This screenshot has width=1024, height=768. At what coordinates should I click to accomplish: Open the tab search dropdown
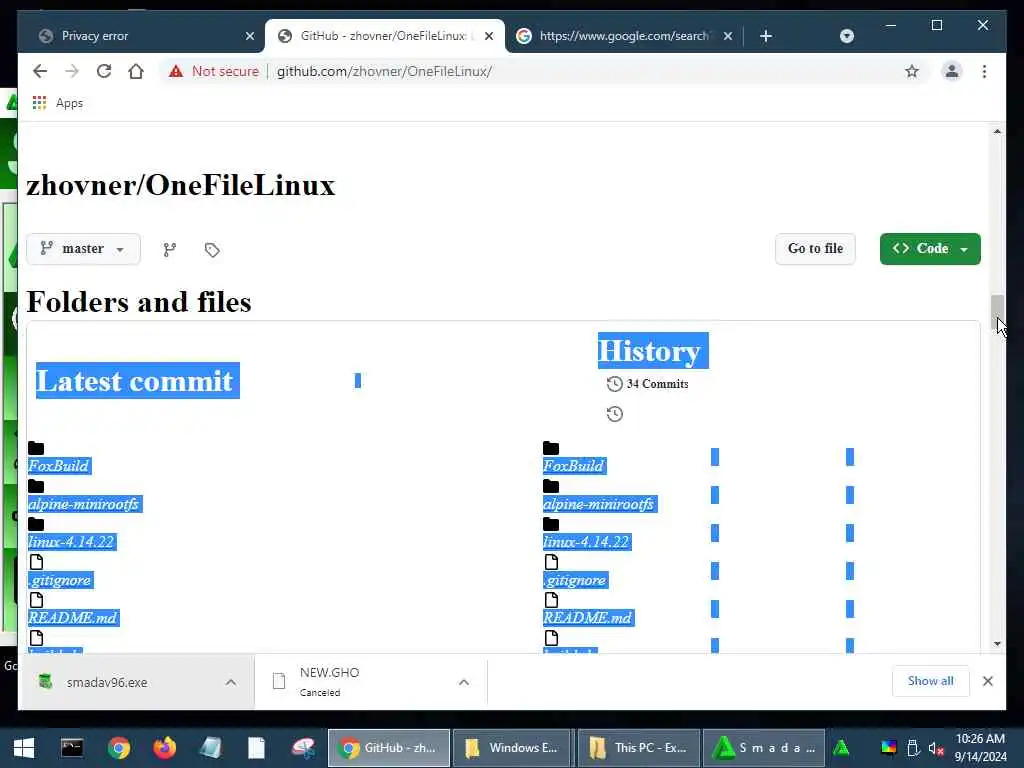pyautogui.click(x=846, y=36)
